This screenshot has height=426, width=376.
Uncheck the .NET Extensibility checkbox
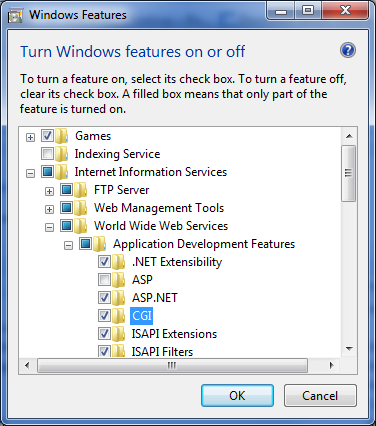pos(104,262)
